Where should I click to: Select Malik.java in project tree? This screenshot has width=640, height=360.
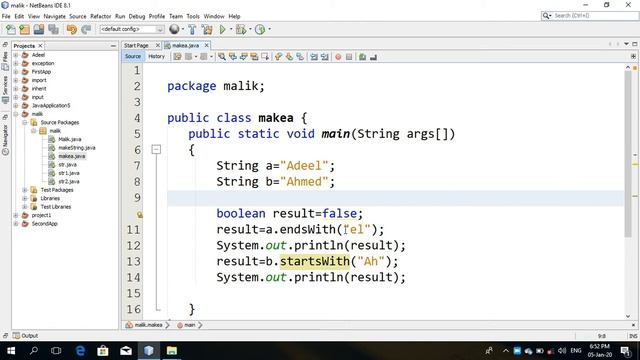(x=69, y=139)
